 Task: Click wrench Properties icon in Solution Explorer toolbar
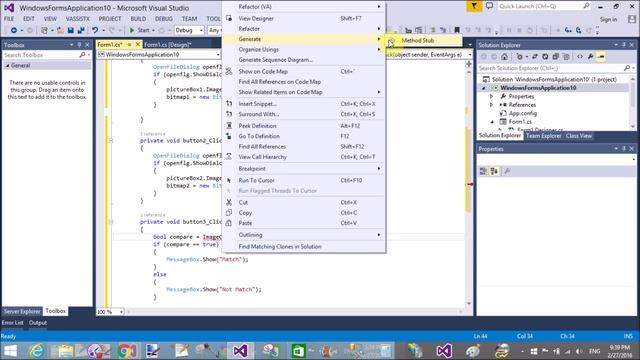590,57
